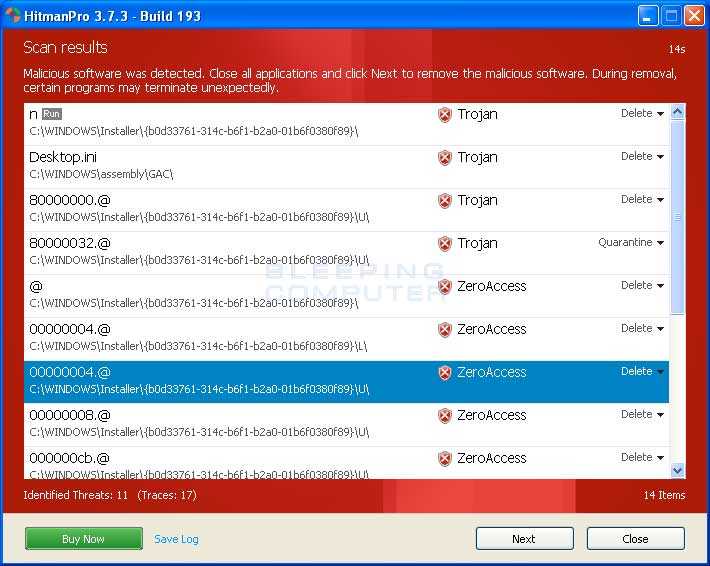Screen dimensions: 710x566
Task: Click the green Buy Now button
Action: pos(83,539)
